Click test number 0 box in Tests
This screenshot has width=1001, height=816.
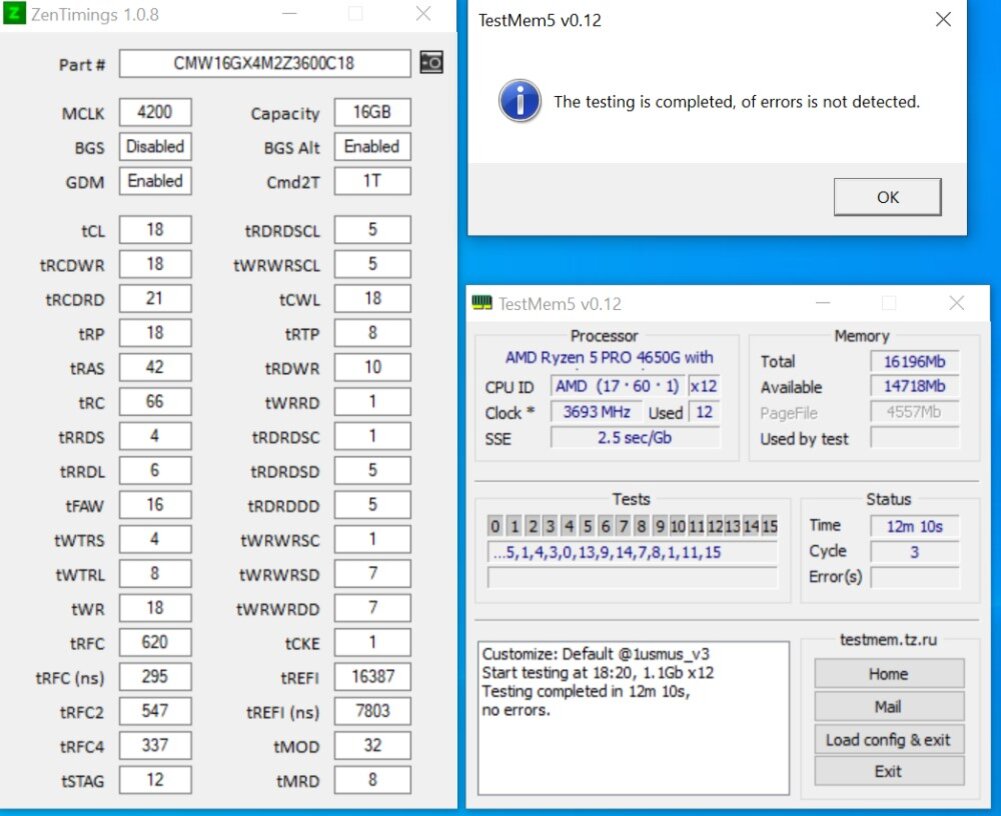[x=495, y=526]
